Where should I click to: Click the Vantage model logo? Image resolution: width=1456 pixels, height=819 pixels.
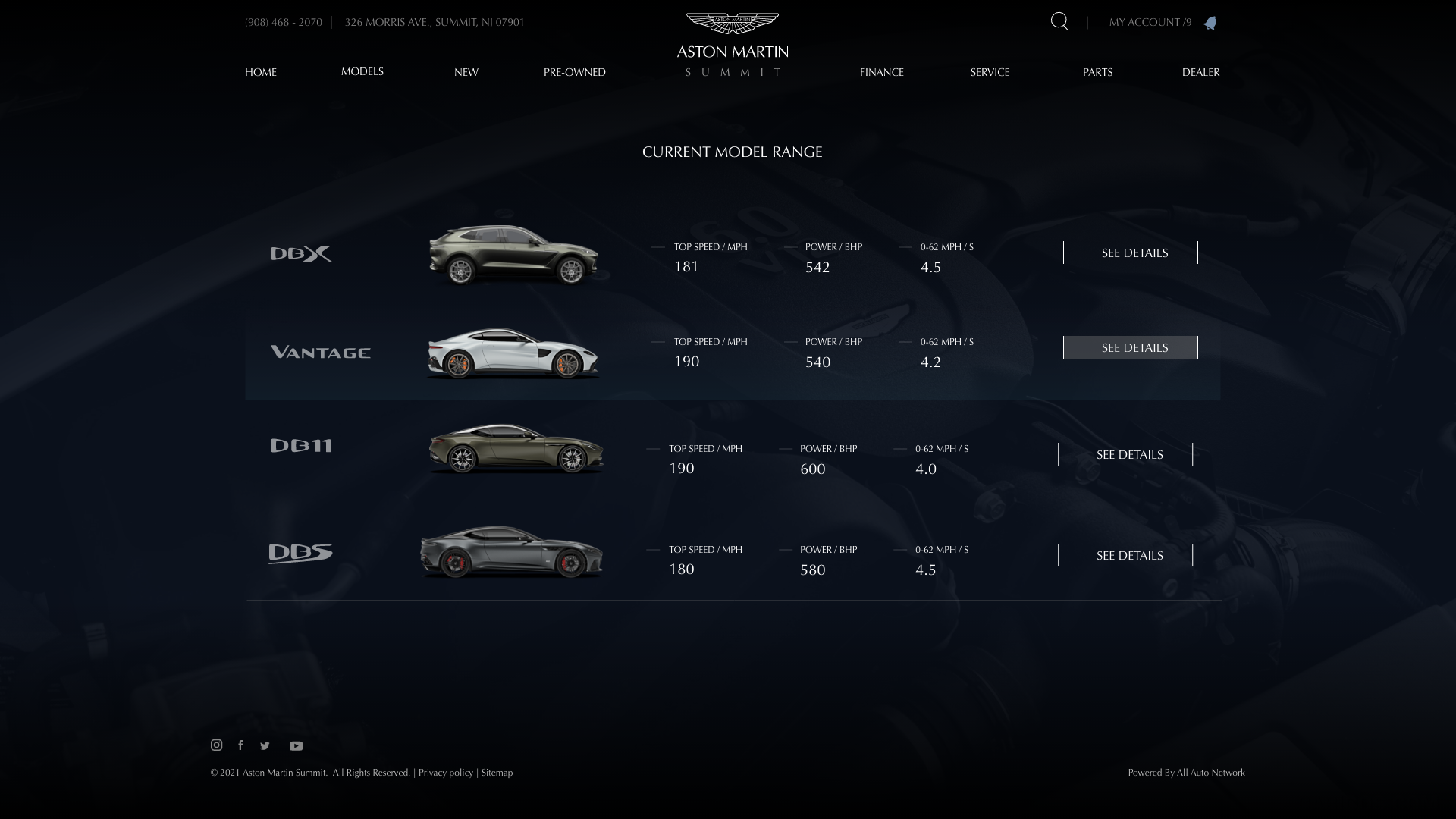[321, 352]
